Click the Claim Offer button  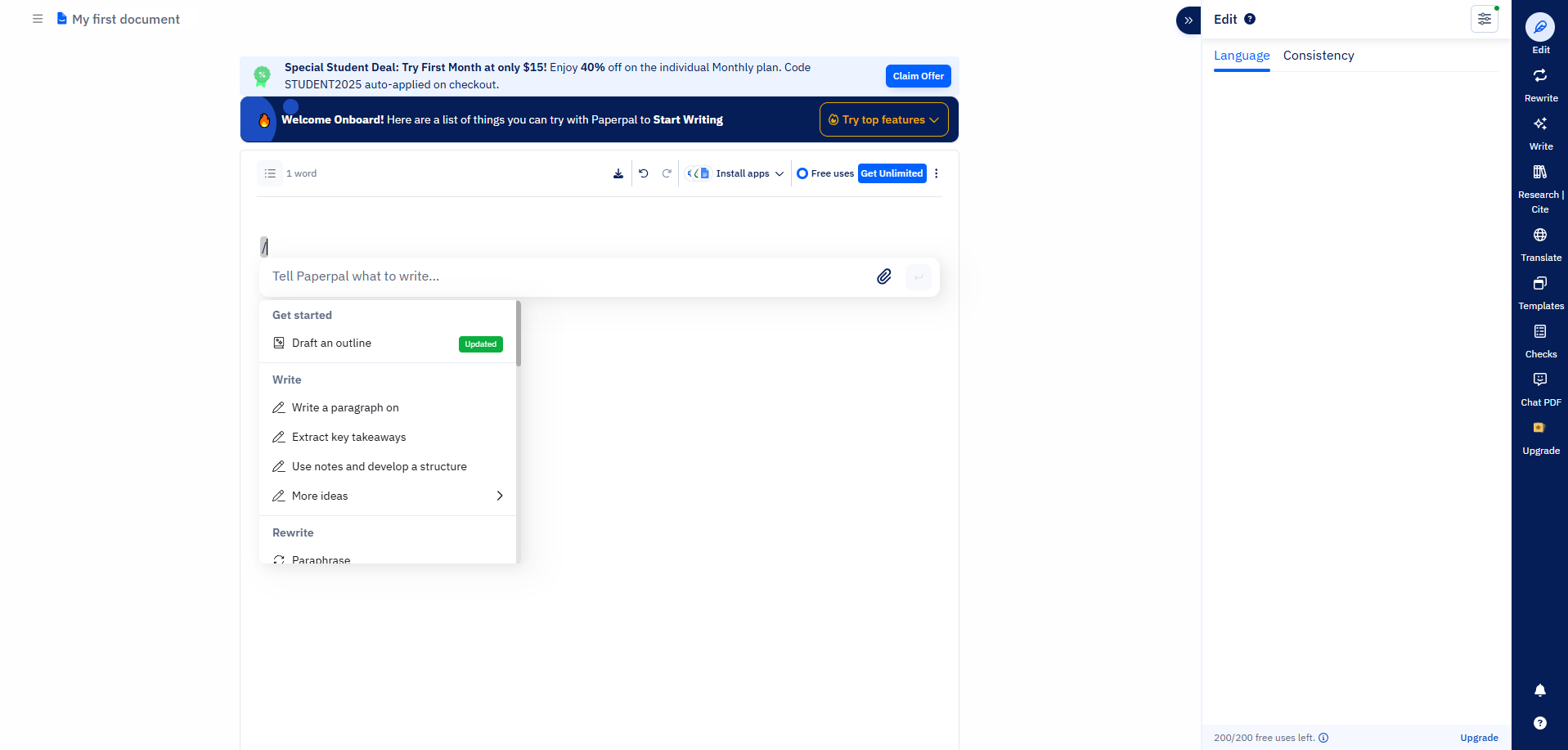click(x=918, y=76)
